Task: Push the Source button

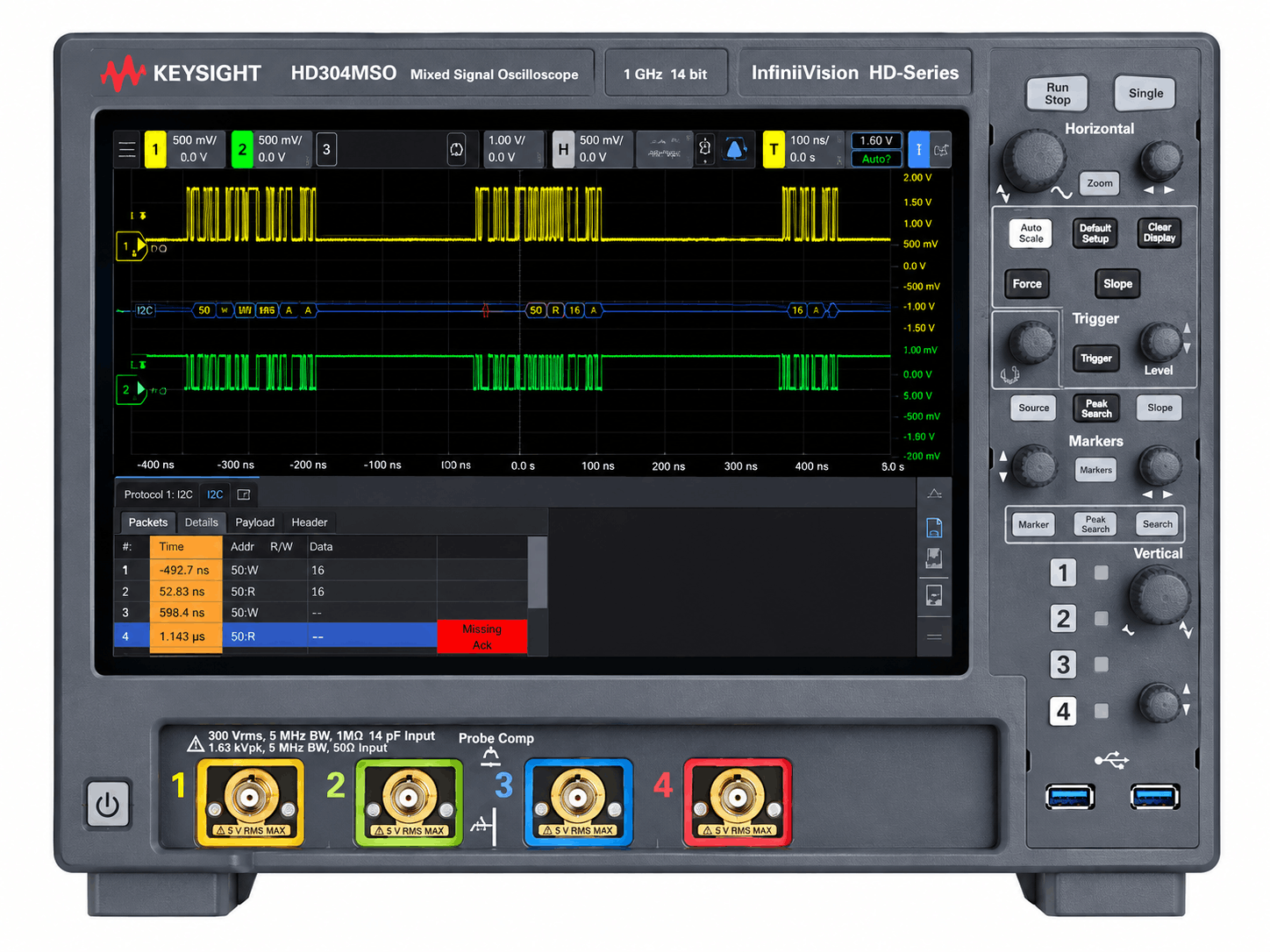Action: point(1033,408)
